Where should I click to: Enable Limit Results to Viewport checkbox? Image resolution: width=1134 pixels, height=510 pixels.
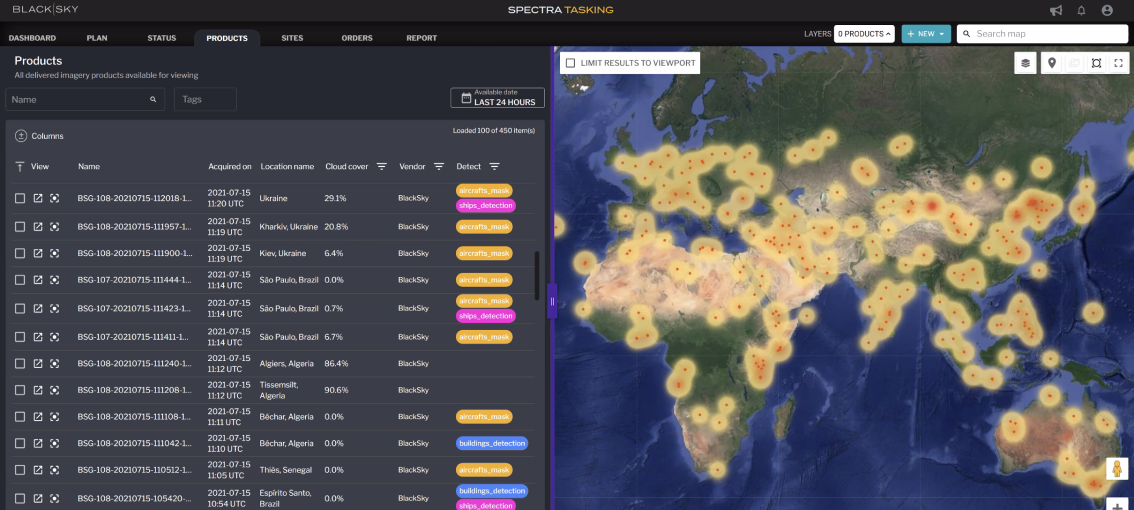(571, 63)
